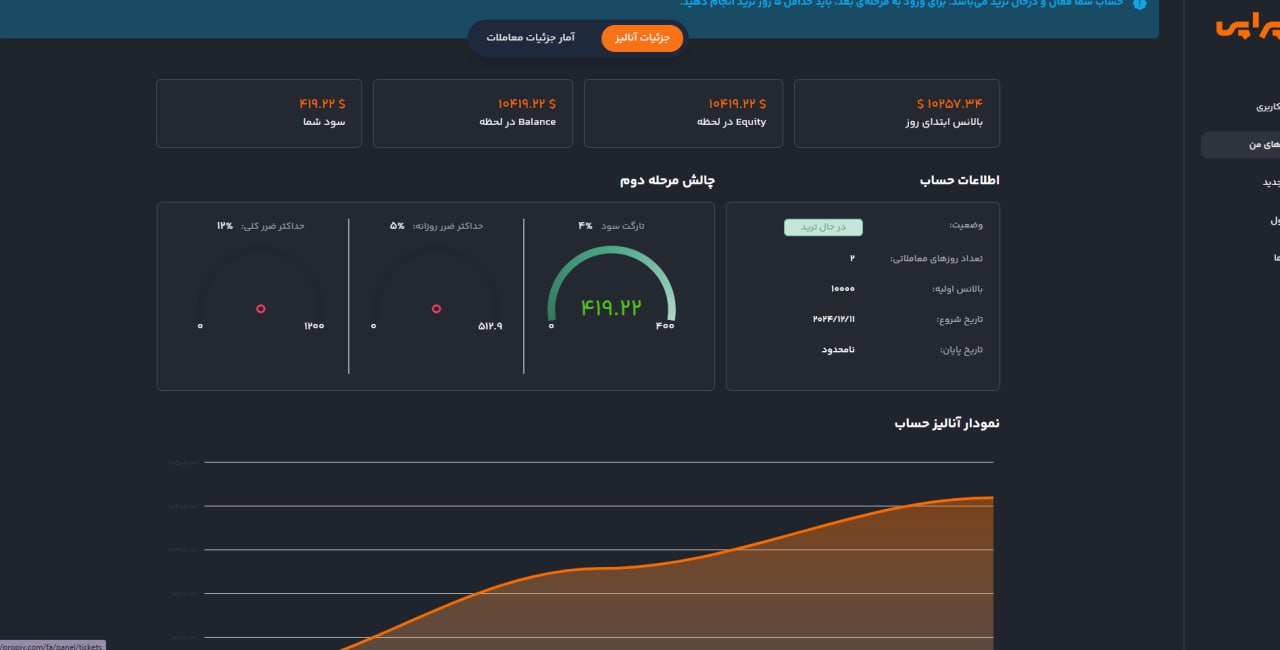Click the 'حداکثر ضرر روزانه' 5% label

436,226
